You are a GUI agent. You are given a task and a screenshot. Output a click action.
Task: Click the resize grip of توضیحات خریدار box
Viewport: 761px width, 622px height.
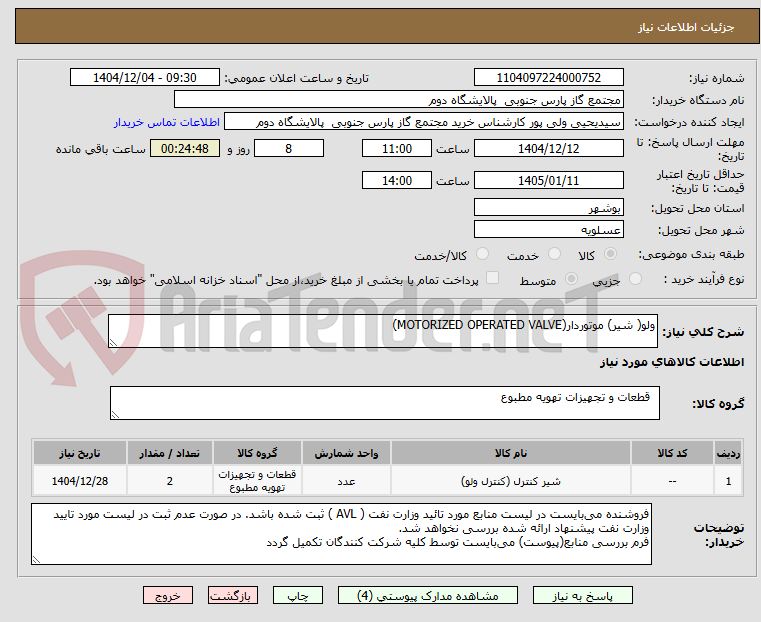coord(36,559)
